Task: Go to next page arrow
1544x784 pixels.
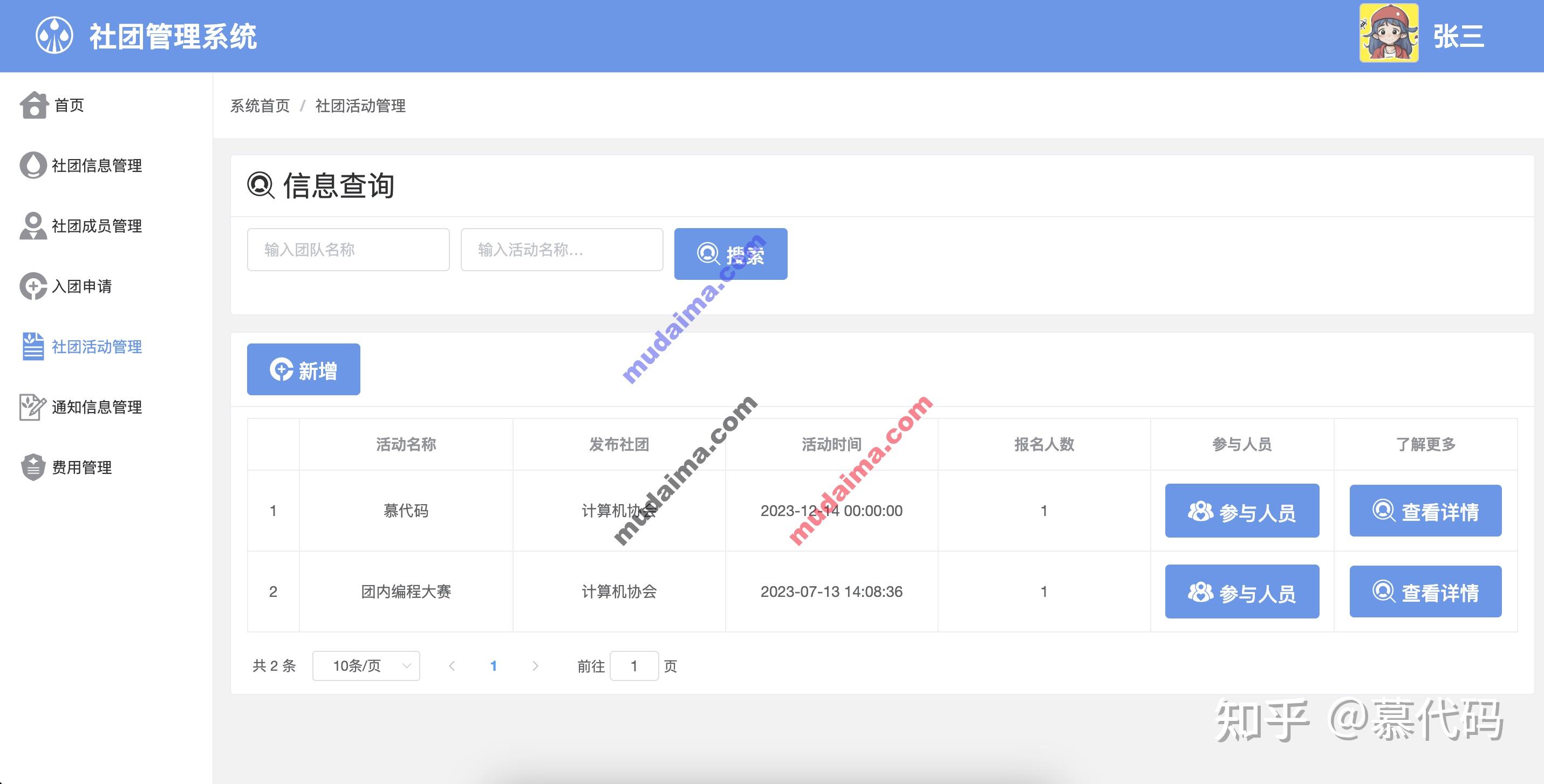Action: 535,666
